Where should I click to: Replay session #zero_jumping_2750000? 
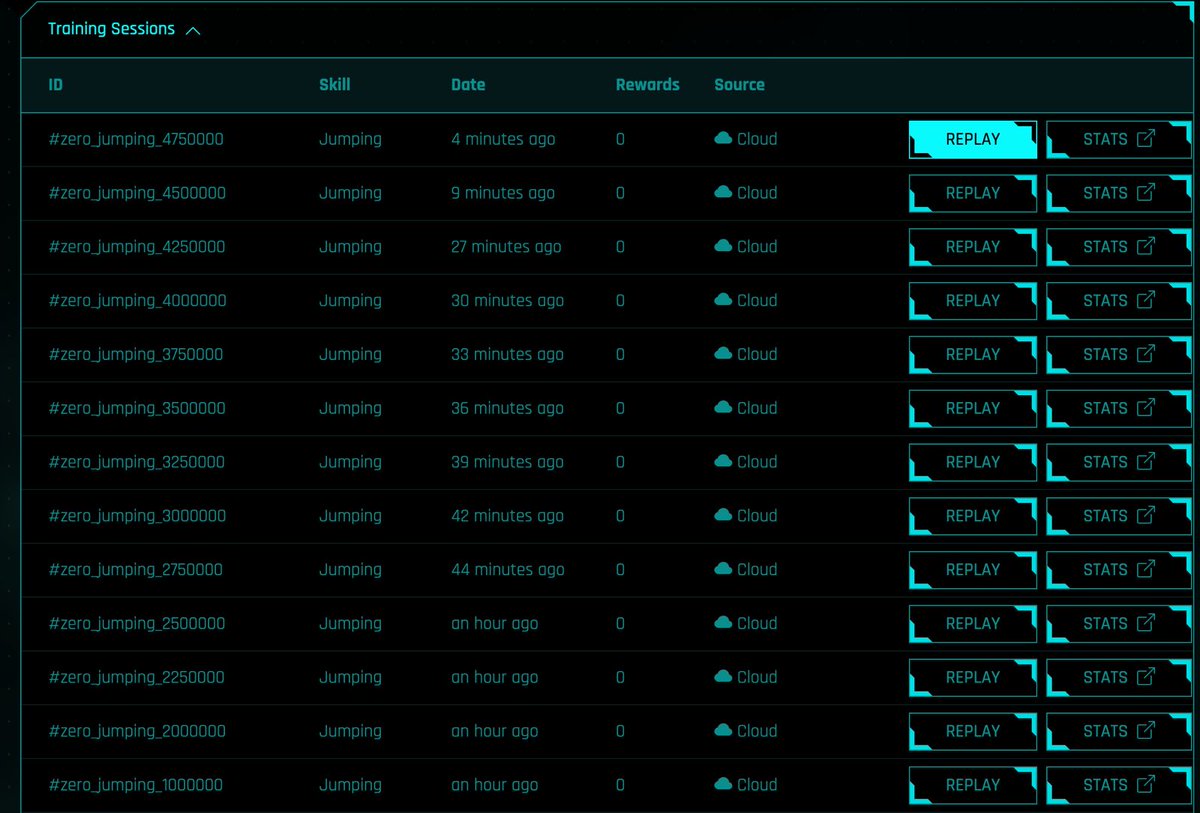pyautogui.click(x=972, y=570)
